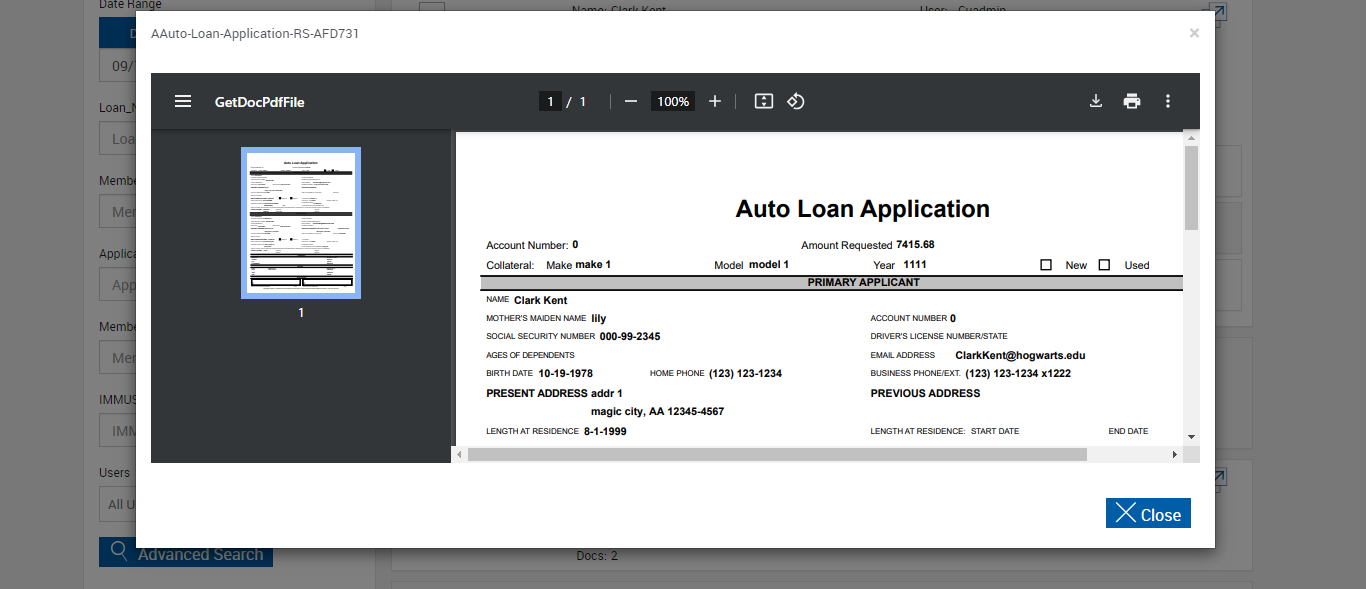Zoom out with the minus icon

point(631,101)
